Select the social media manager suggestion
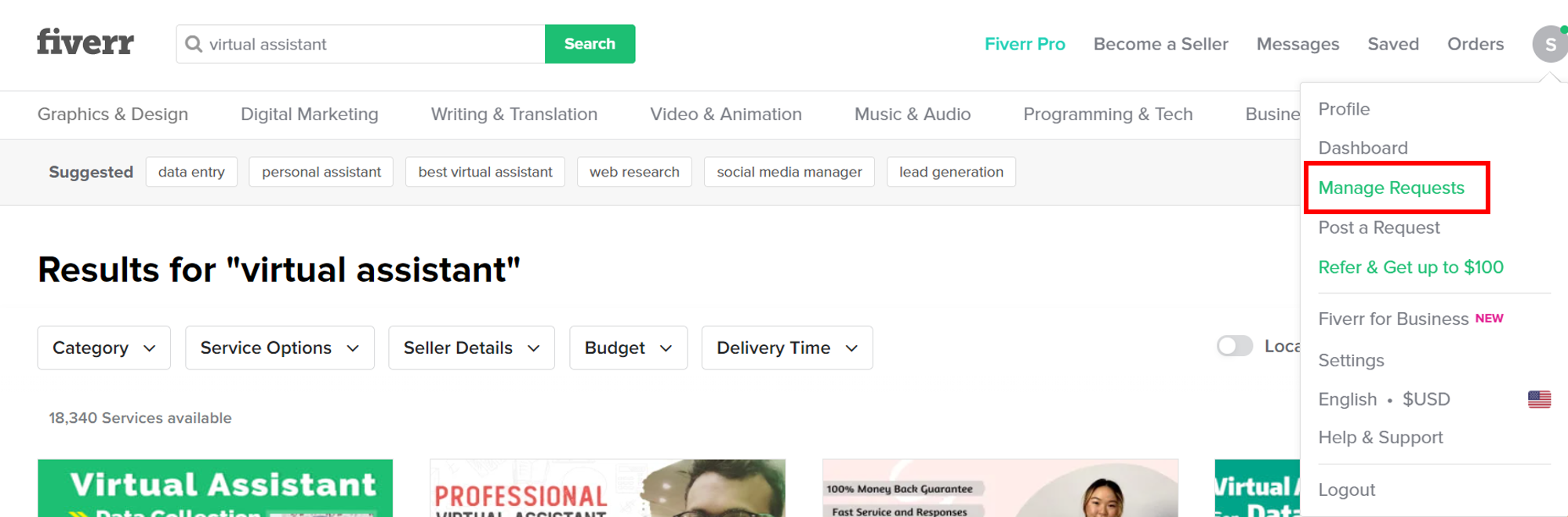1568x517 pixels. [789, 172]
